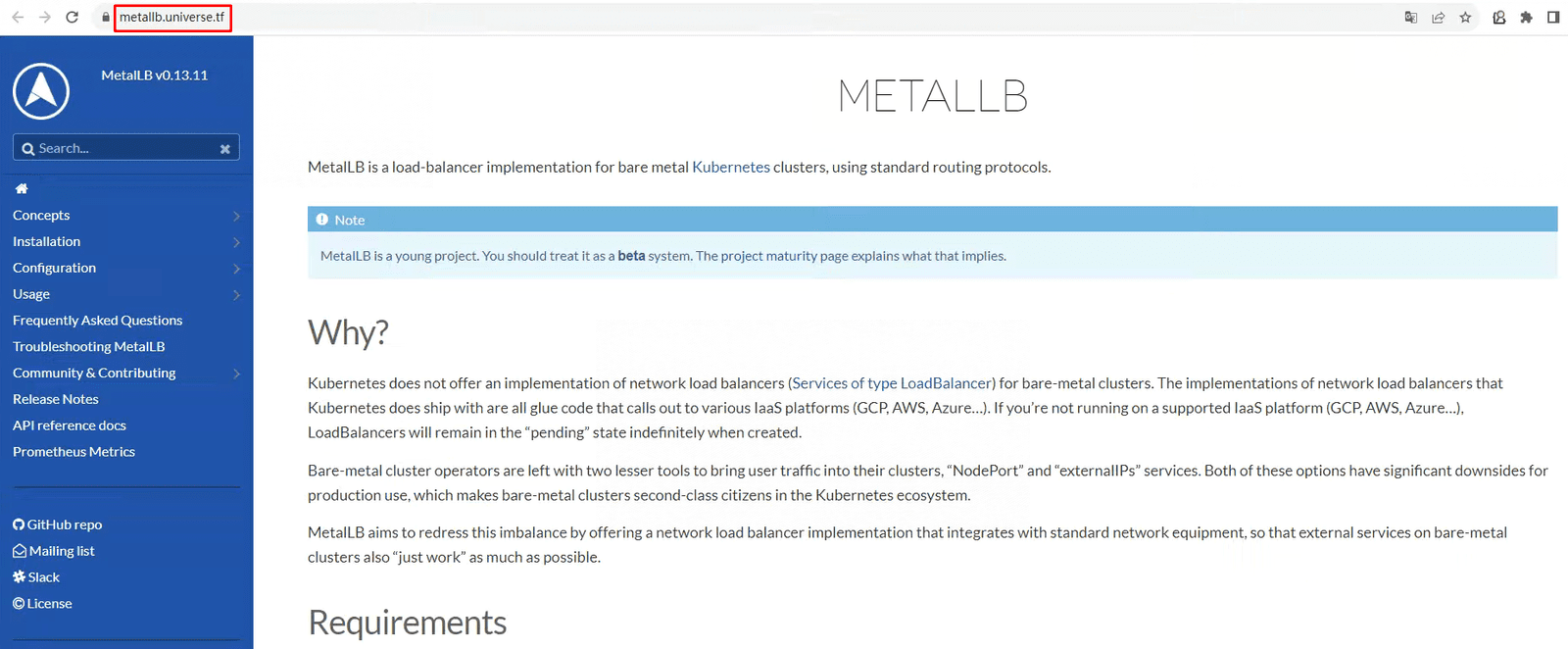Go to the home icon in sidebar
This screenshot has width=1568, height=649.
22,188
